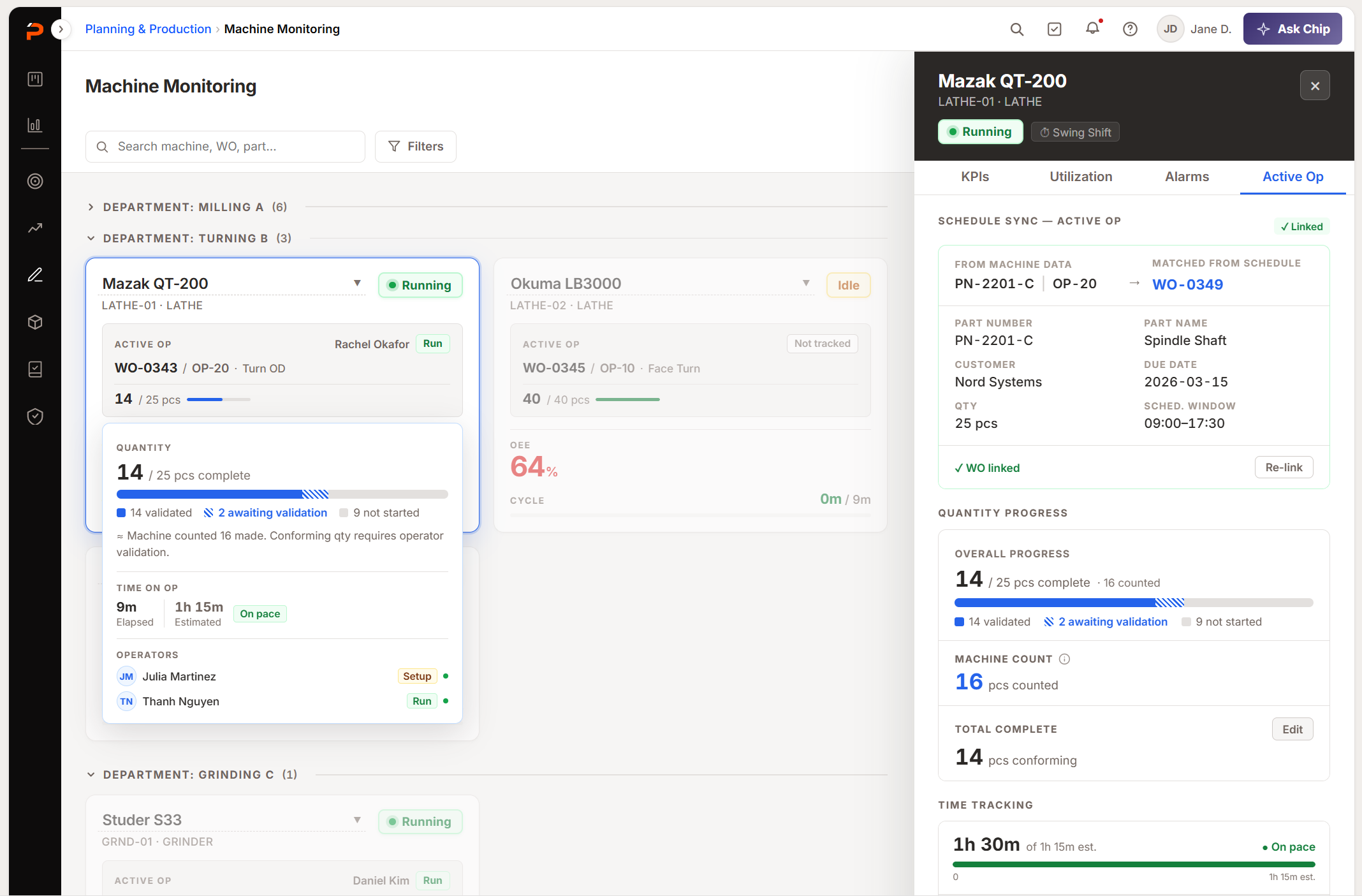Expand the sidebar with the chevron toggle
Viewport: 1362px width, 896px height.
point(61,29)
